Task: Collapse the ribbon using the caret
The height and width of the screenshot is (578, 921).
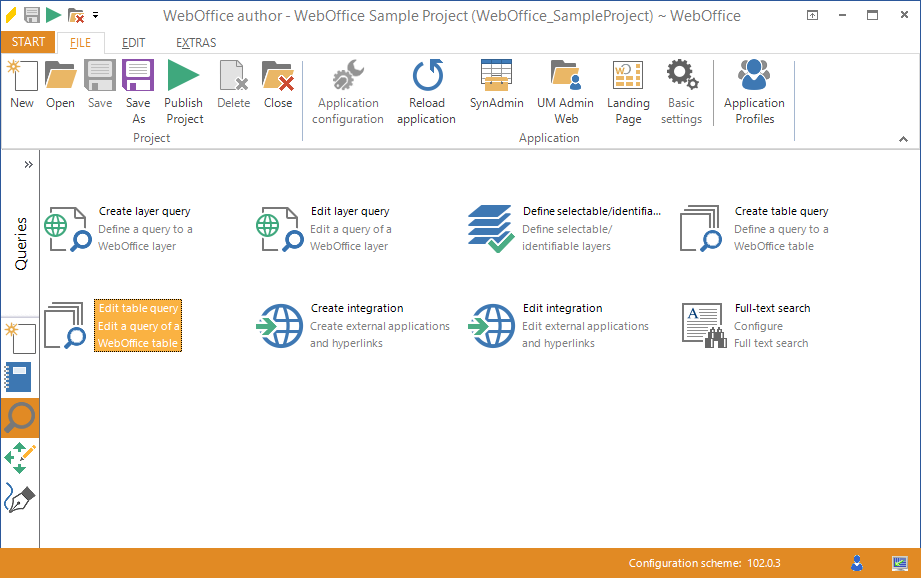Action: (904, 139)
